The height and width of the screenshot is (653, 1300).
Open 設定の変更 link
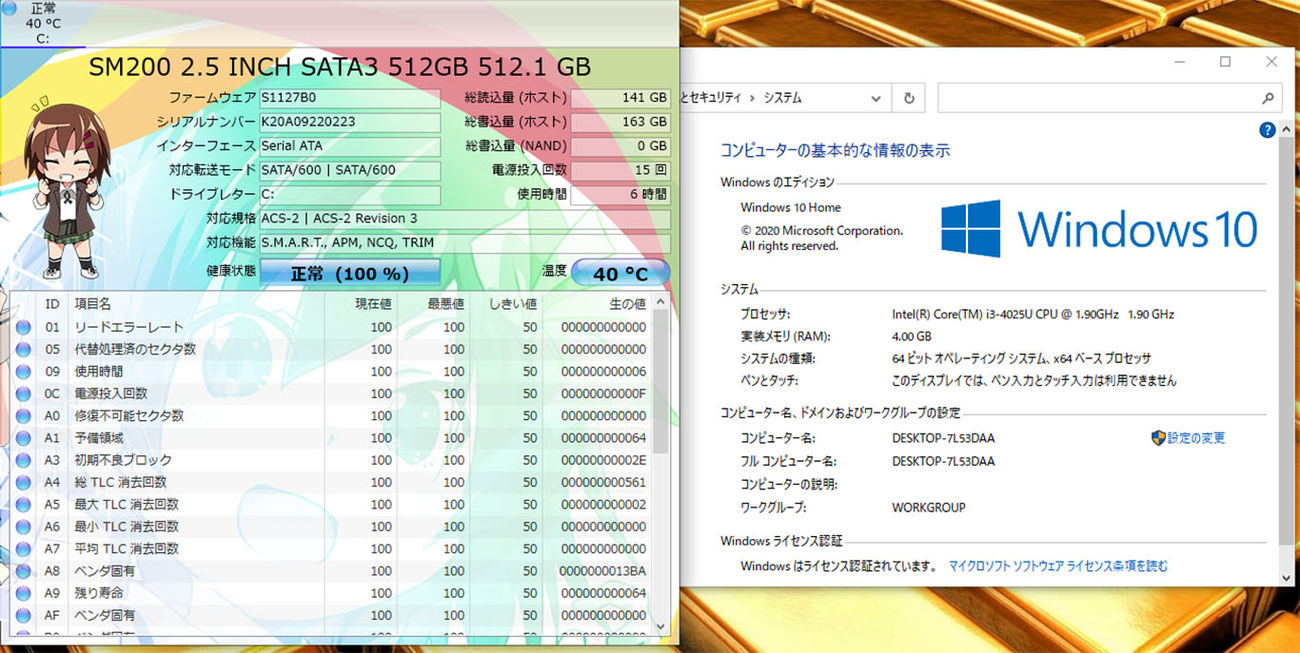tap(1196, 438)
